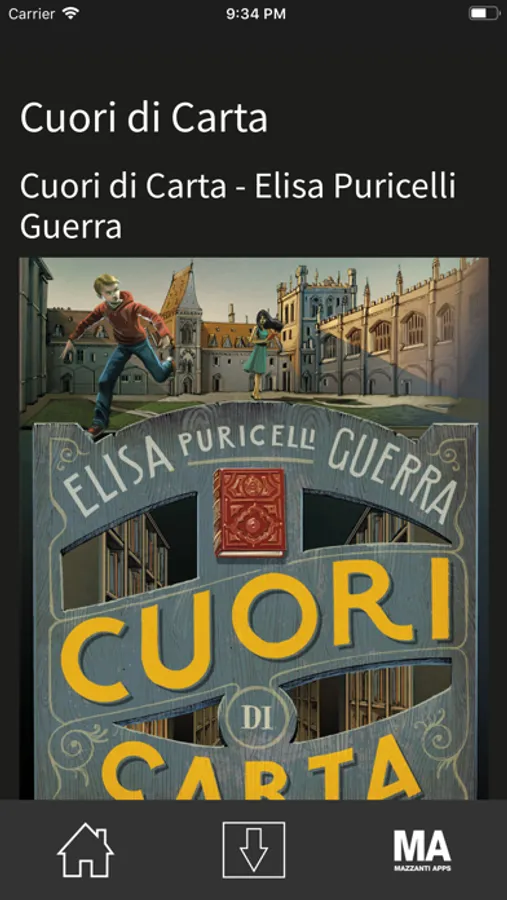The image size is (507, 900).
Task: Open the book cover image
Action: pos(254,528)
